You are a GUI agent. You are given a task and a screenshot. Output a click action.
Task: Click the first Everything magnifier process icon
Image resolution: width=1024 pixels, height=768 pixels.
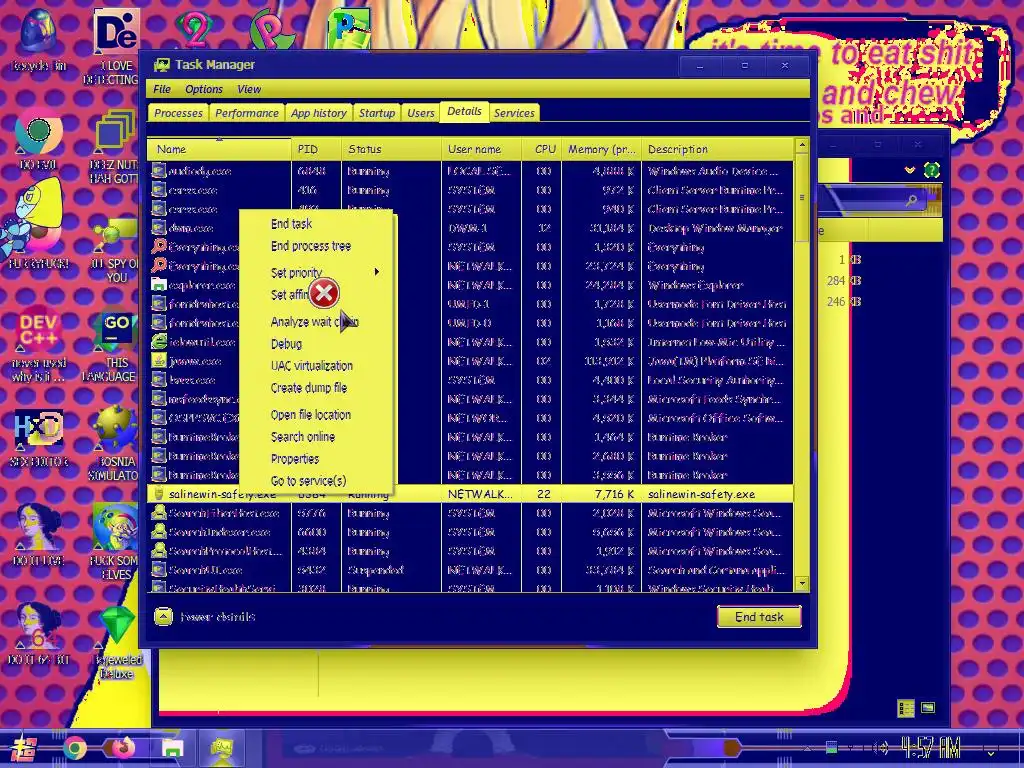pyautogui.click(x=159, y=247)
